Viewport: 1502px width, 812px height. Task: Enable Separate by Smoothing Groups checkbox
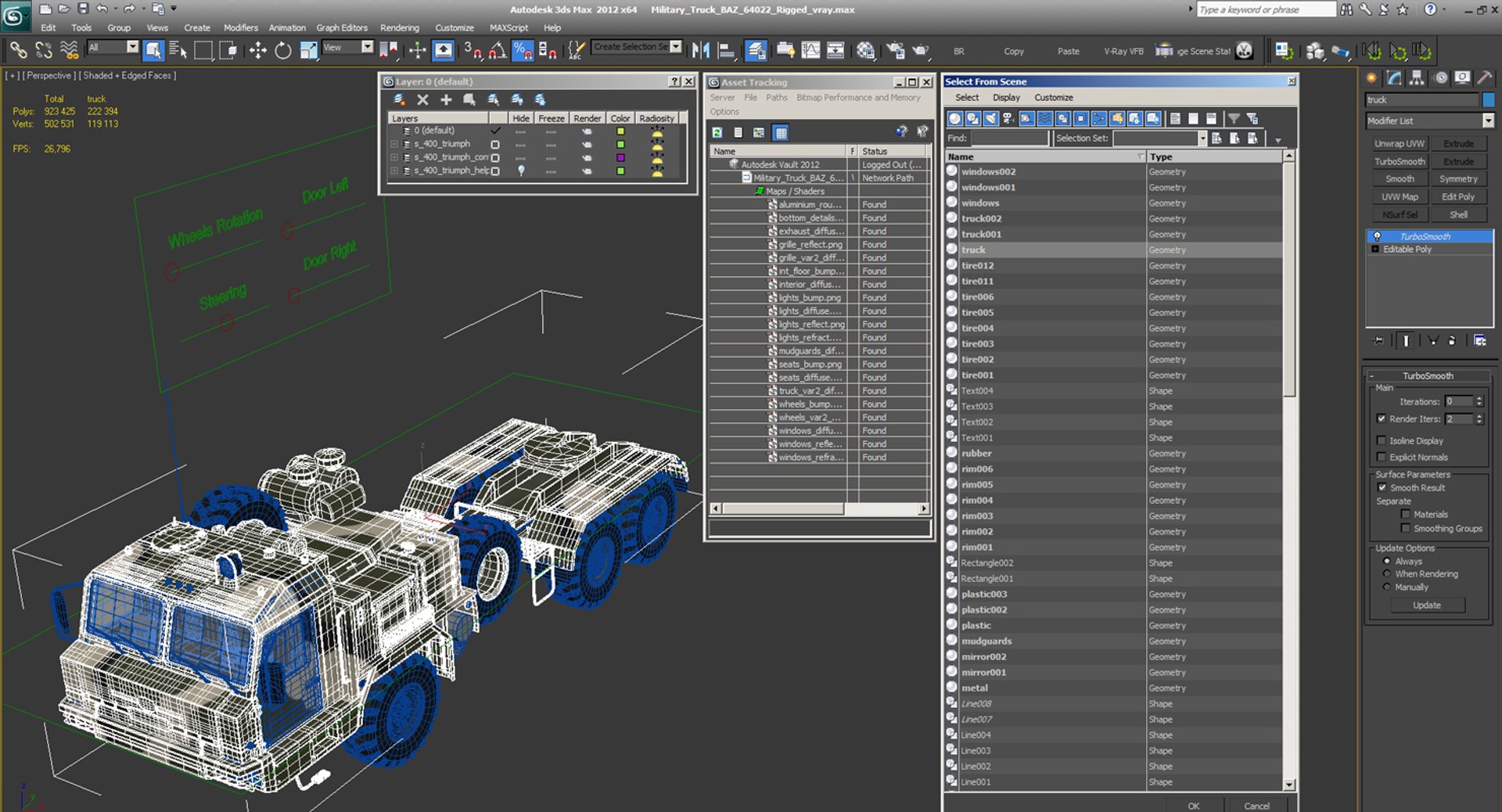pyautogui.click(x=1406, y=529)
